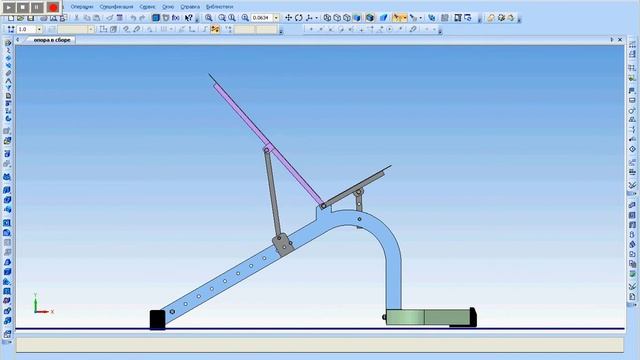The height and width of the screenshot is (360, 640).
Task: Click the top icon of the right vertical toolbar
Action: point(632,44)
